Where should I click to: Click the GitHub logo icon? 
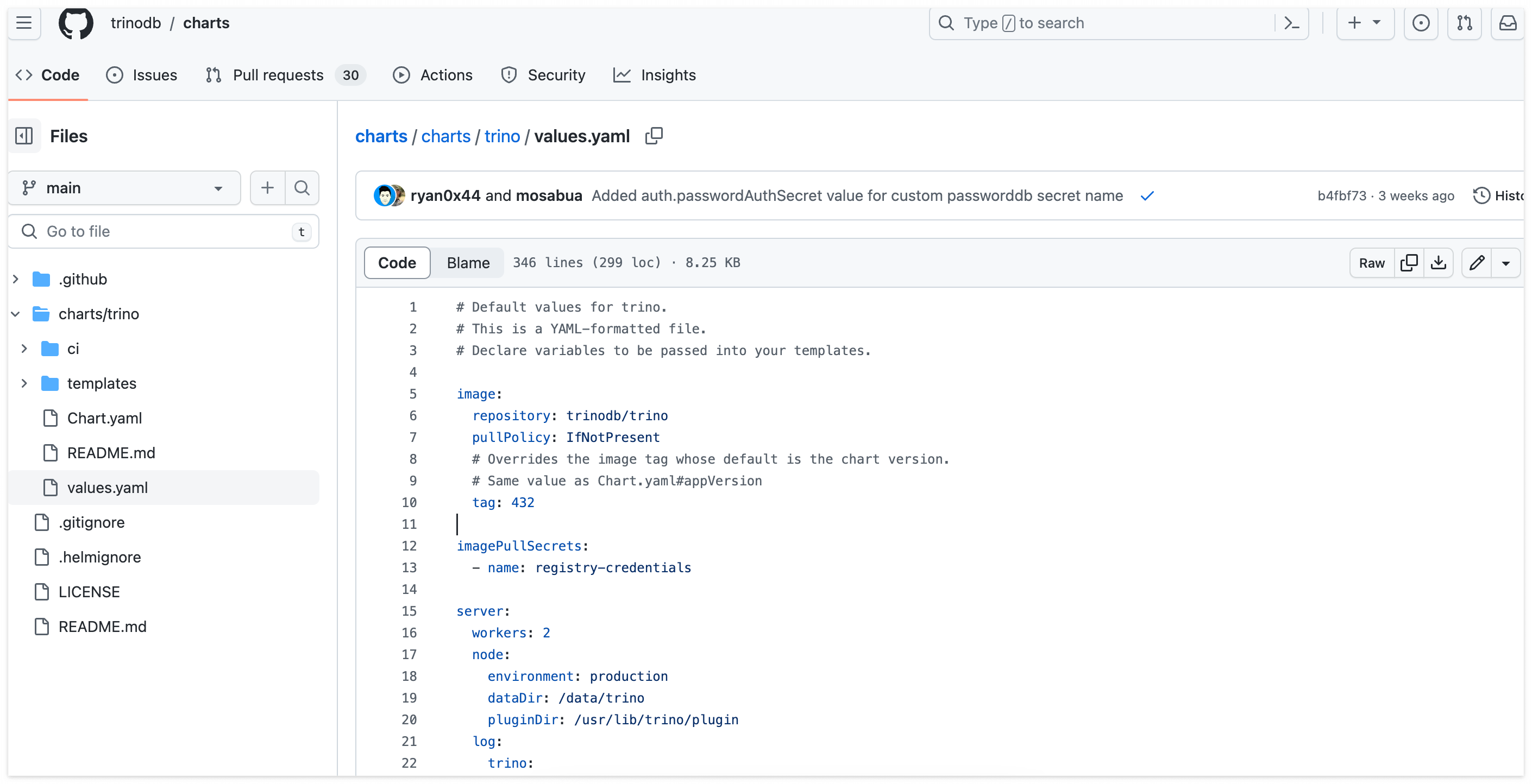76,23
